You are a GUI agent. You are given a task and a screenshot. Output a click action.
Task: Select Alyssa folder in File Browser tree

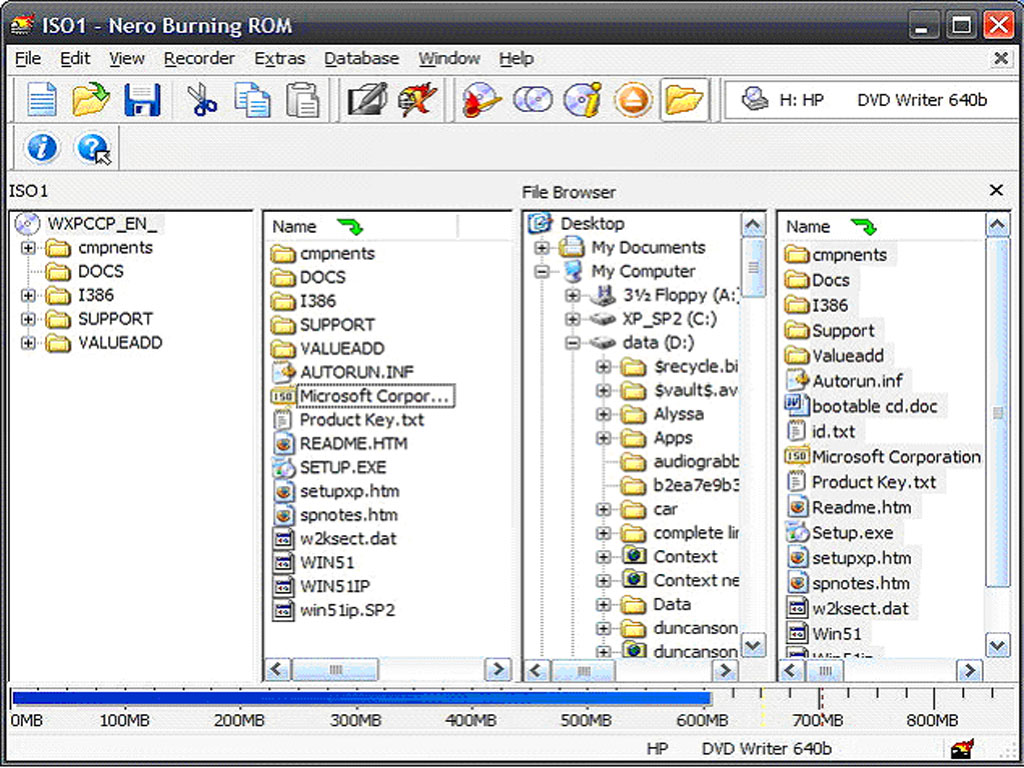(679, 414)
